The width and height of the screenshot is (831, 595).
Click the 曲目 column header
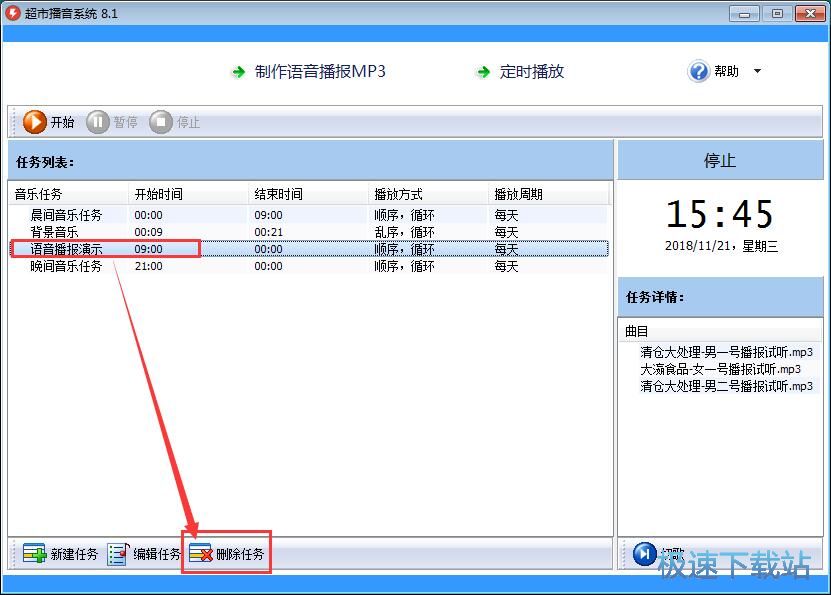point(720,331)
